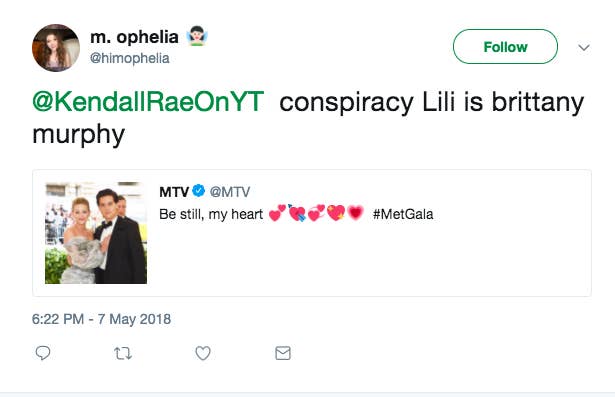615x397 pixels.
Task: Send tweet via direct message envelope icon
Action: pyautogui.click(x=283, y=353)
